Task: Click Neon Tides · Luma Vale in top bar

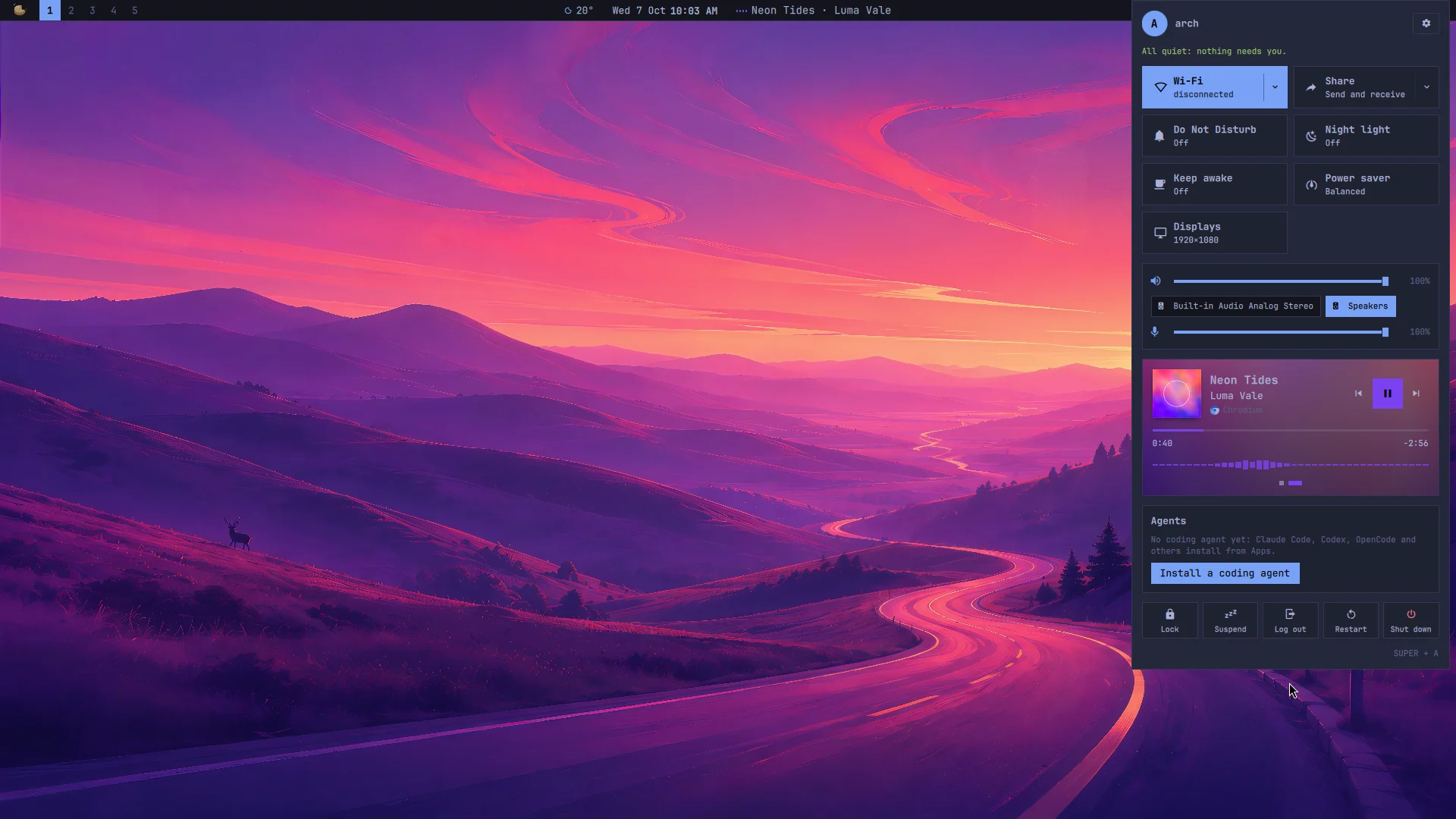Action: click(x=813, y=11)
